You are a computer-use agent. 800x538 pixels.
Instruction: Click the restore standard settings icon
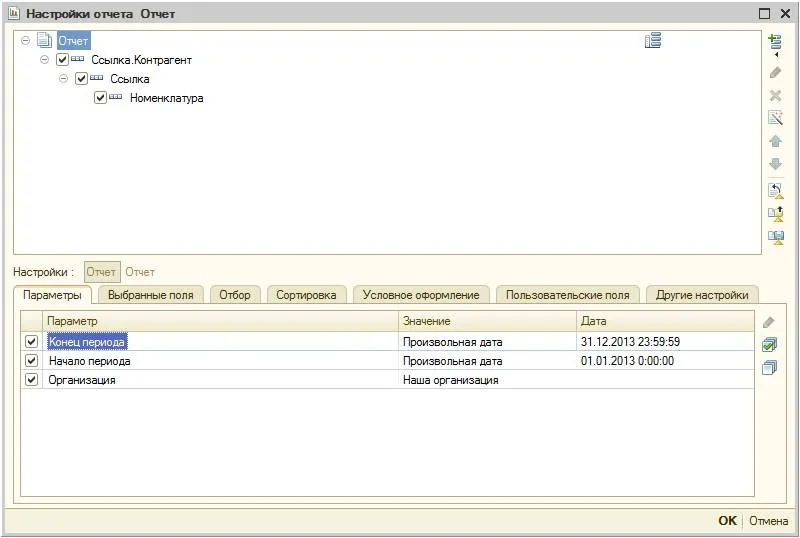(776, 191)
